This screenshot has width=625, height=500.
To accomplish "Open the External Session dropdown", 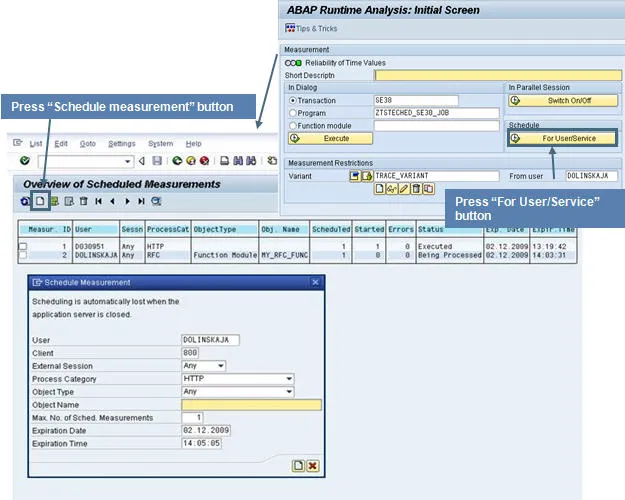I will pyautogui.click(x=220, y=366).
